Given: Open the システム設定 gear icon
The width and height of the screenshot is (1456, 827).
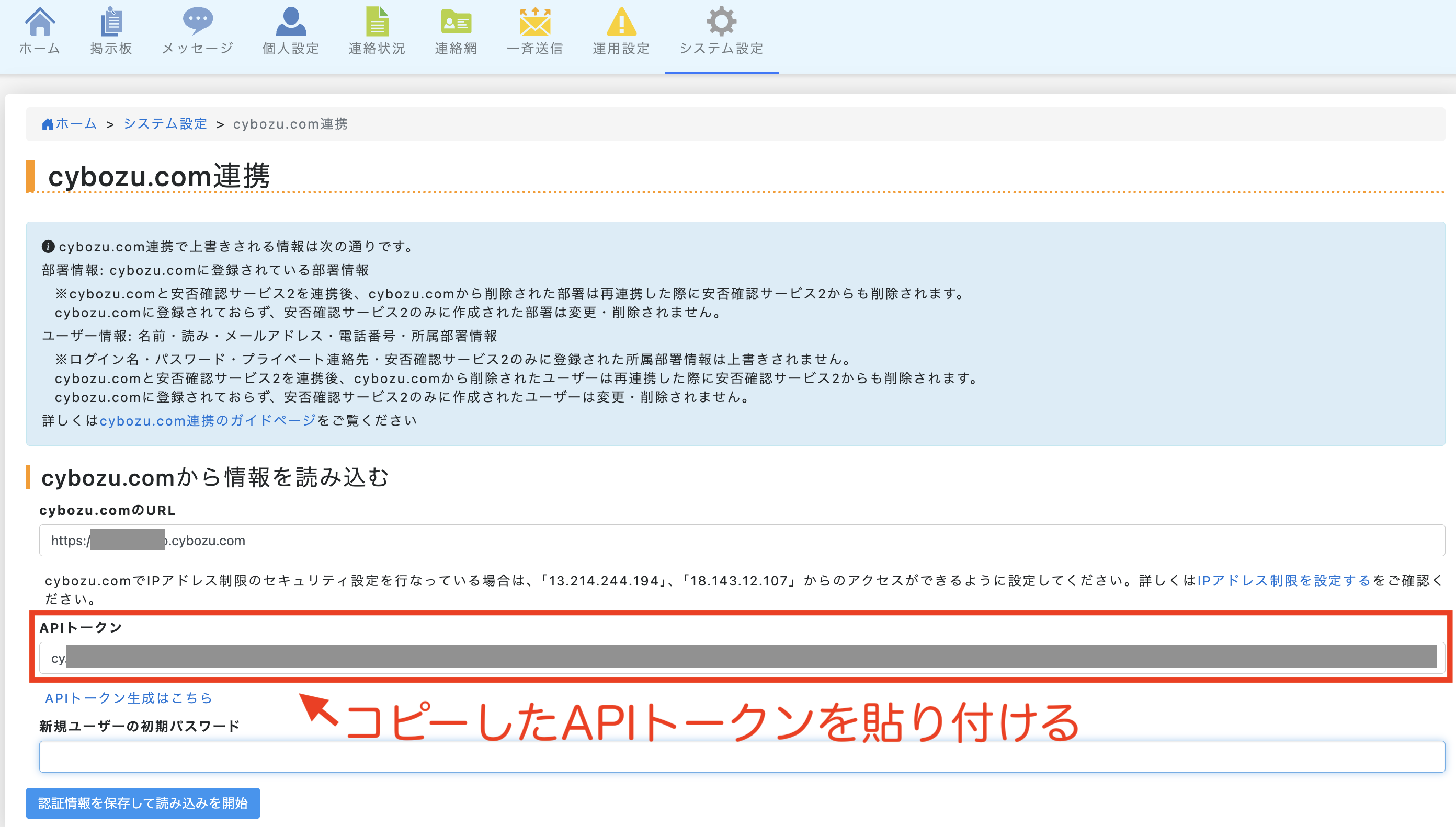Looking at the screenshot, I should [722, 21].
